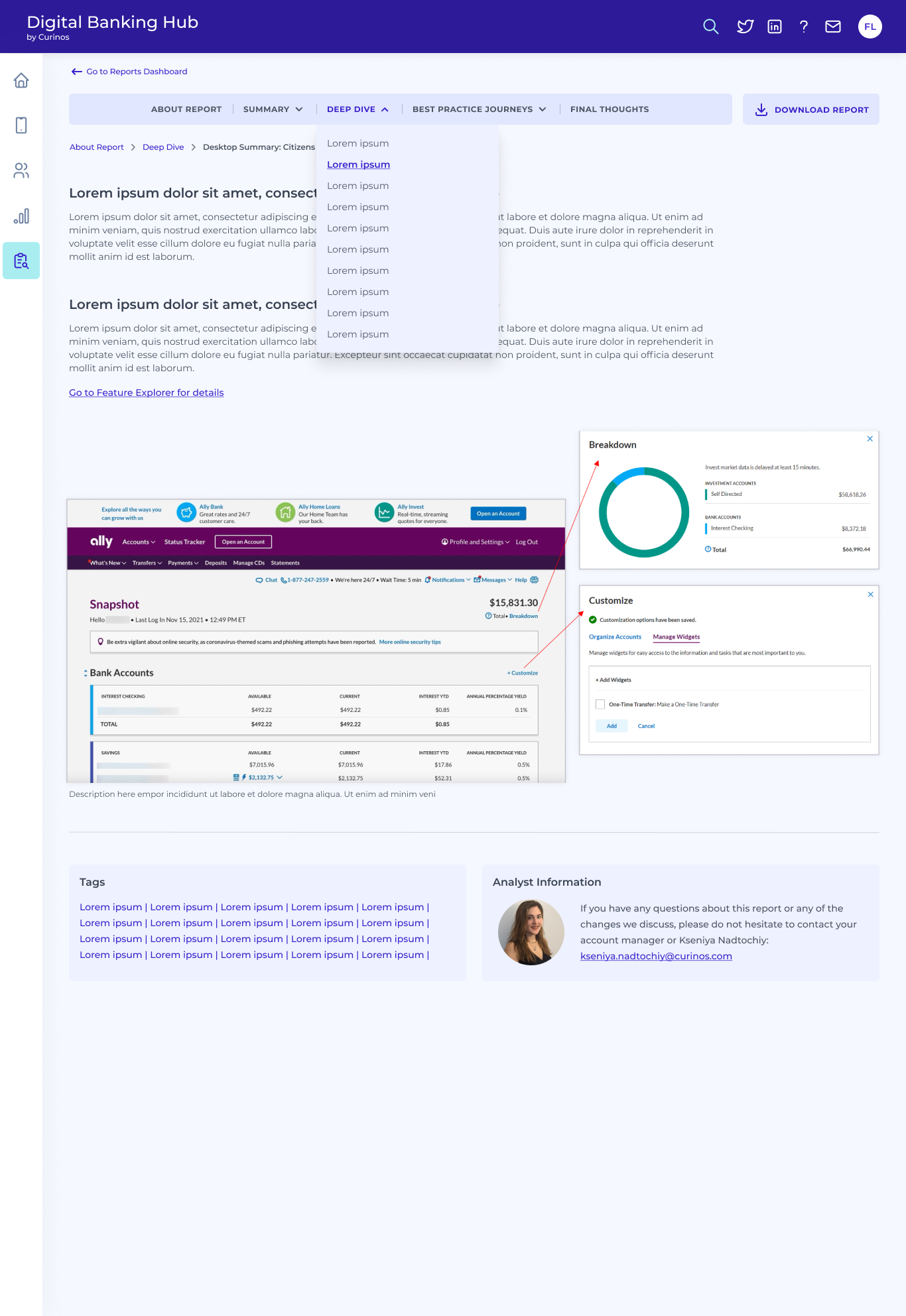The height and width of the screenshot is (1316, 906).
Task: Click the Digital Banking Hub logo
Action: coord(113,27)
